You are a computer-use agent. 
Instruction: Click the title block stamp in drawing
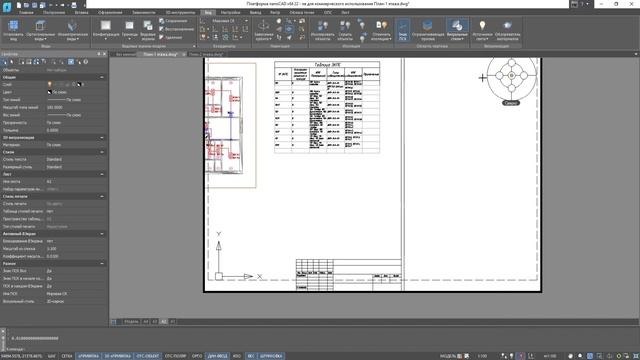click(x=349, y=275)
